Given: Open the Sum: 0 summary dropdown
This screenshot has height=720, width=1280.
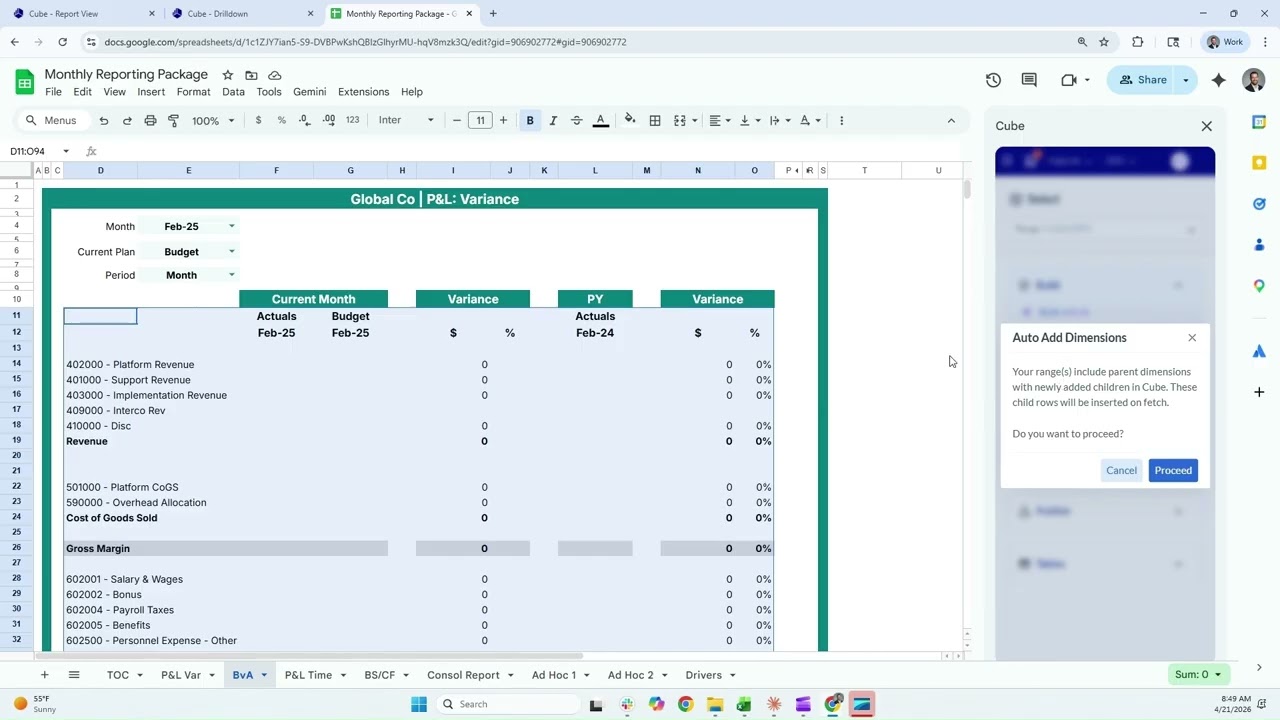Looking at the screenshot, I should click(x=1198, y=675).
